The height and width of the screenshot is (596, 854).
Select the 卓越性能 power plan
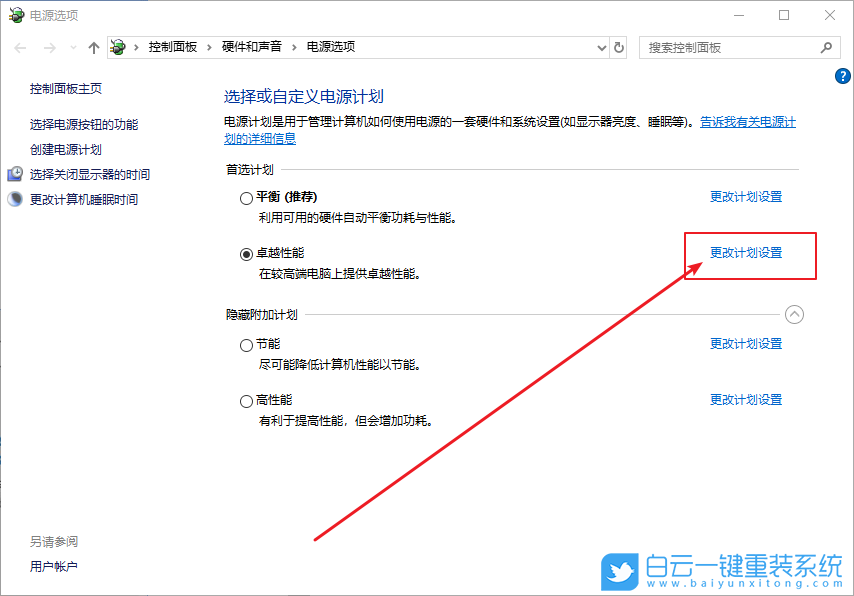coord(246,253)
